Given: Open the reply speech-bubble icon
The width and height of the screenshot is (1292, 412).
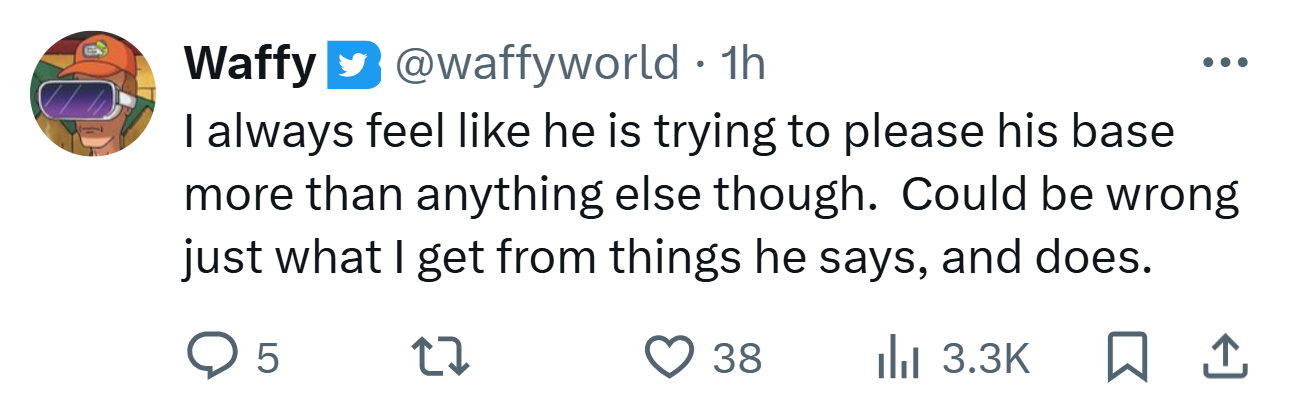Looking at the screenshot, I should [210, 357].
